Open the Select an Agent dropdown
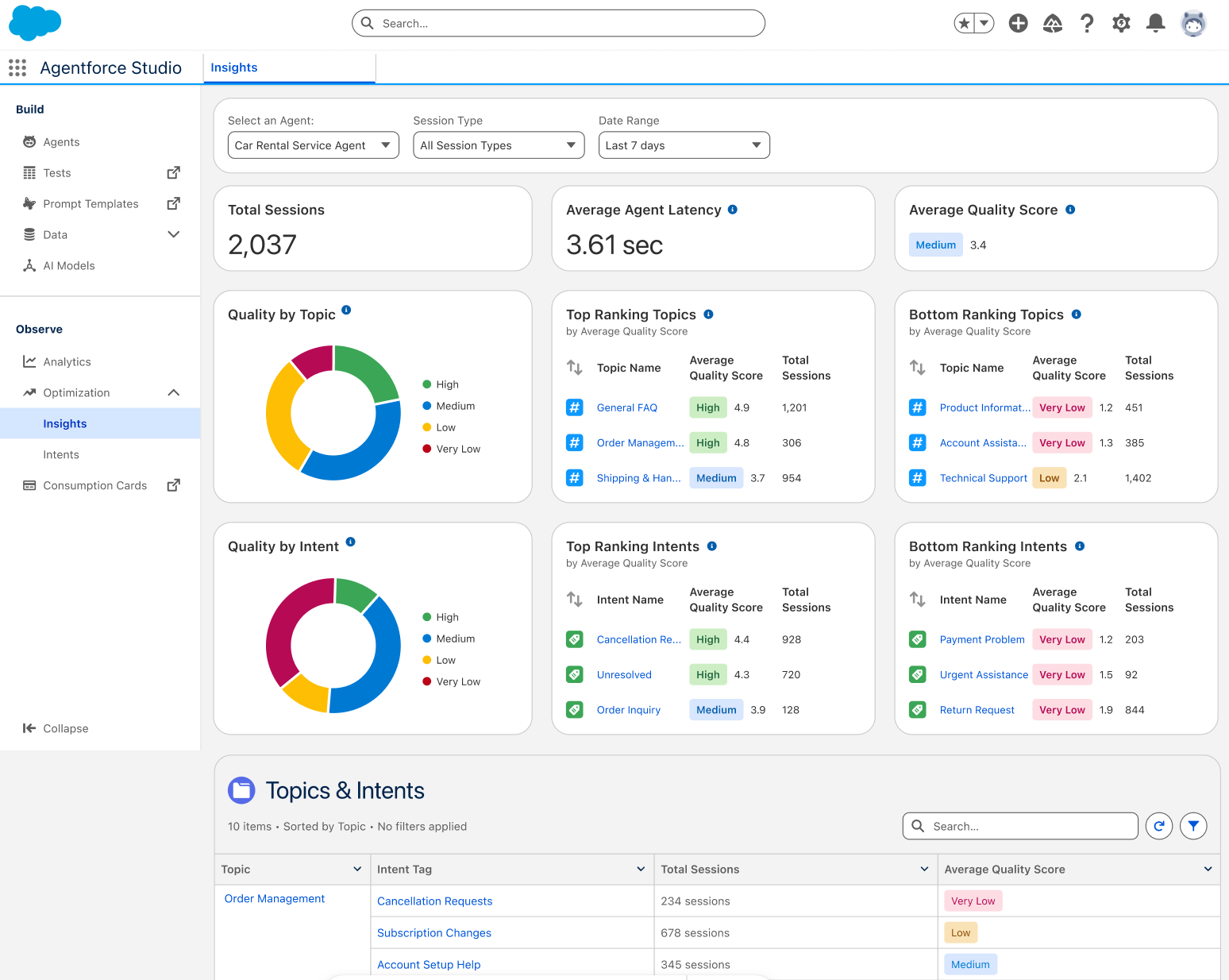Screen dimensions: 1229x980 point(313,145)
